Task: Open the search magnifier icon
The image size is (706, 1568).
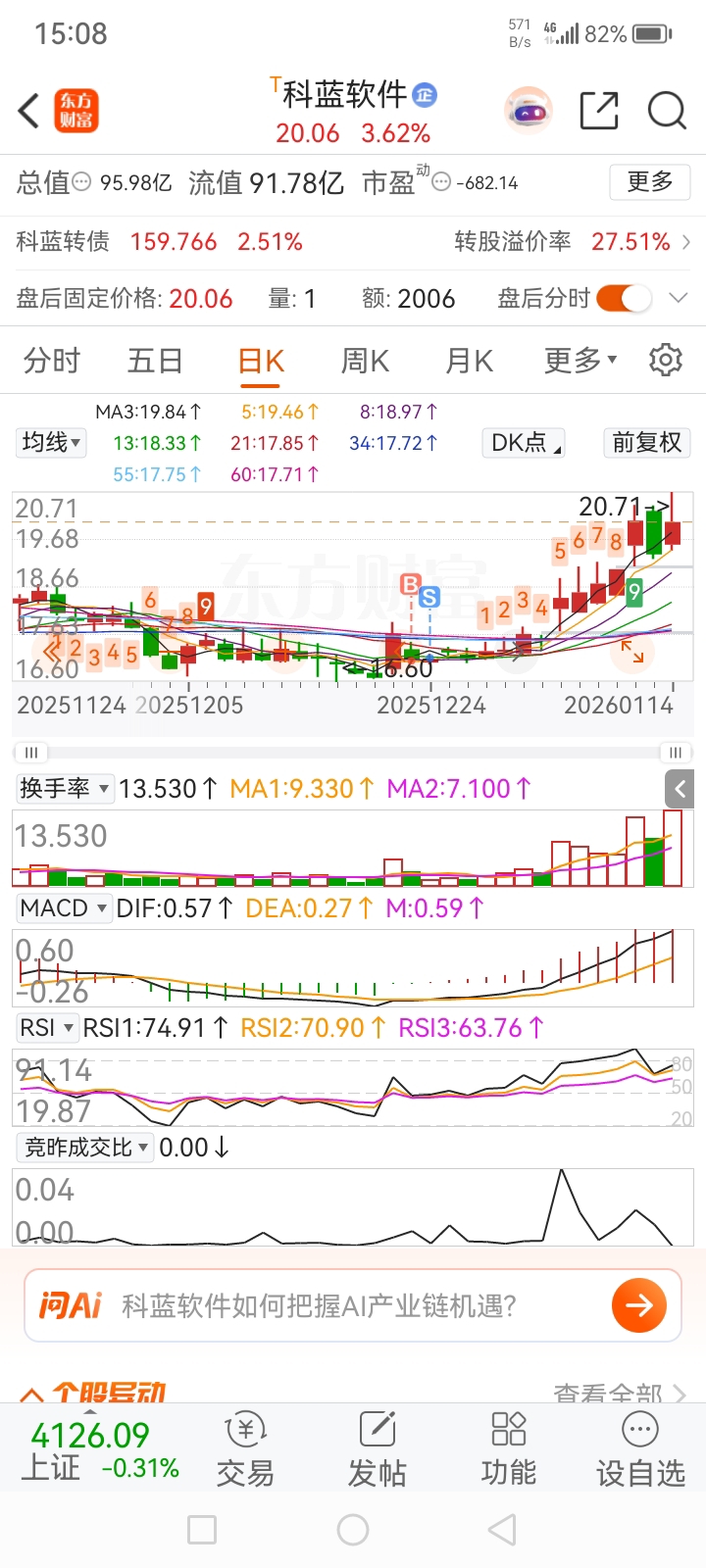Action: tap(667, 111)
